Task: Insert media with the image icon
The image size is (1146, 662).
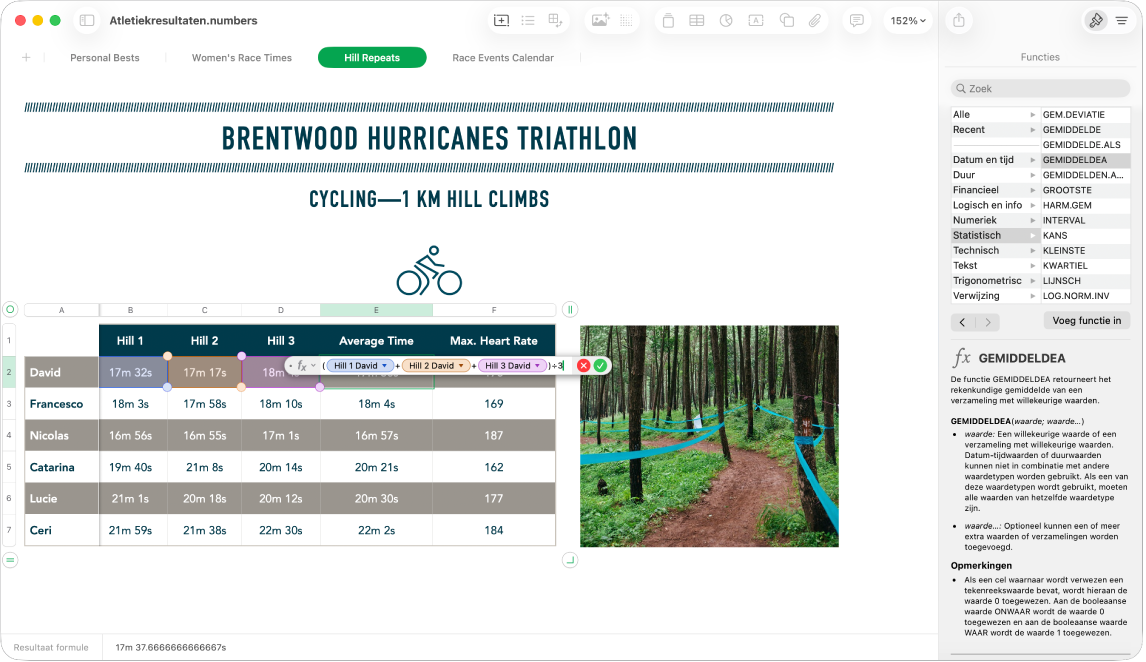Action: click(x=600, y=20)
